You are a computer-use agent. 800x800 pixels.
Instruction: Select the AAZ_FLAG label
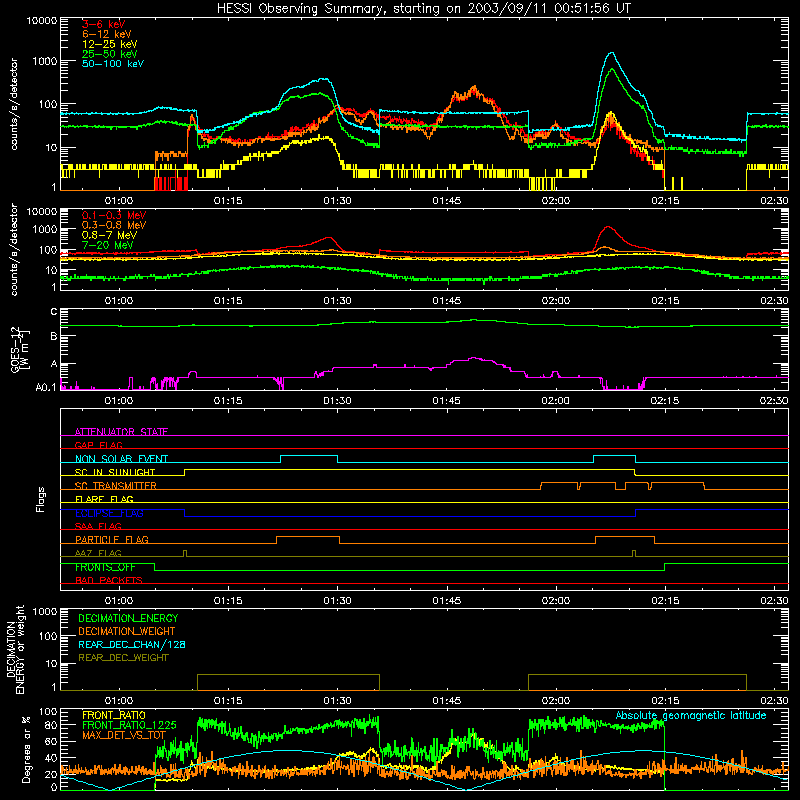coord(98,553)
